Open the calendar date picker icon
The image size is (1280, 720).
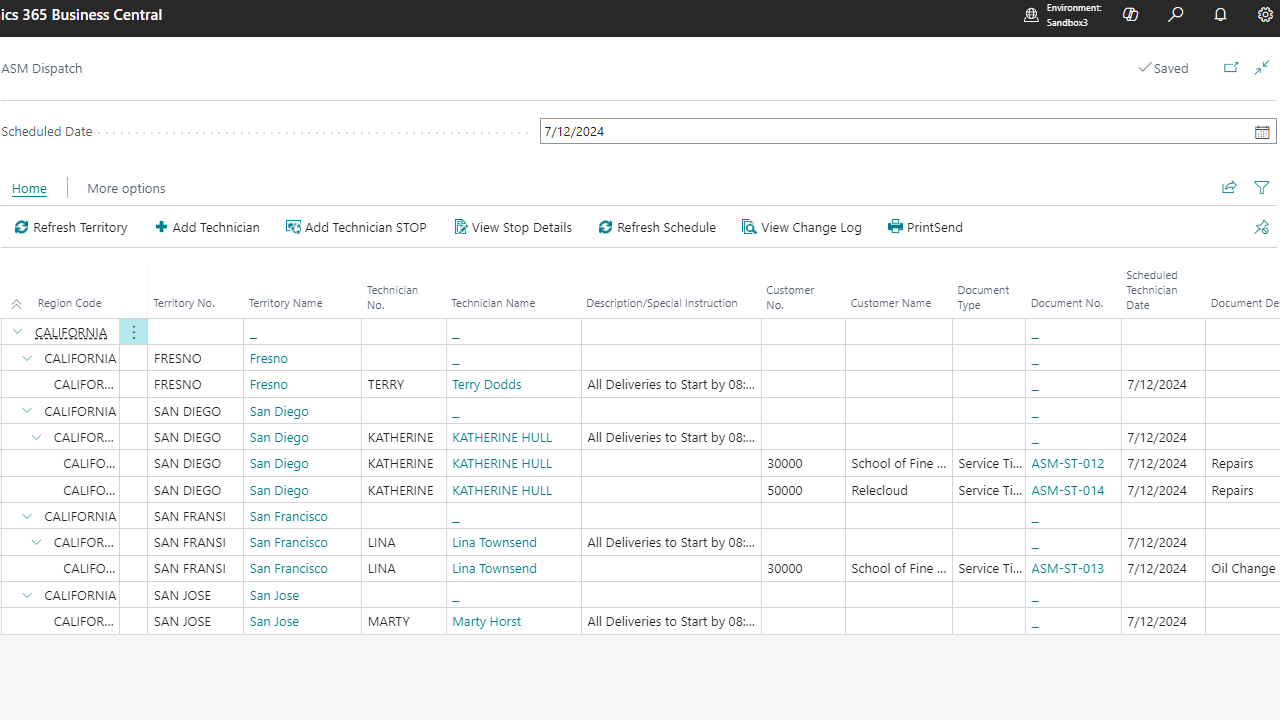[x=1262, y=132]
